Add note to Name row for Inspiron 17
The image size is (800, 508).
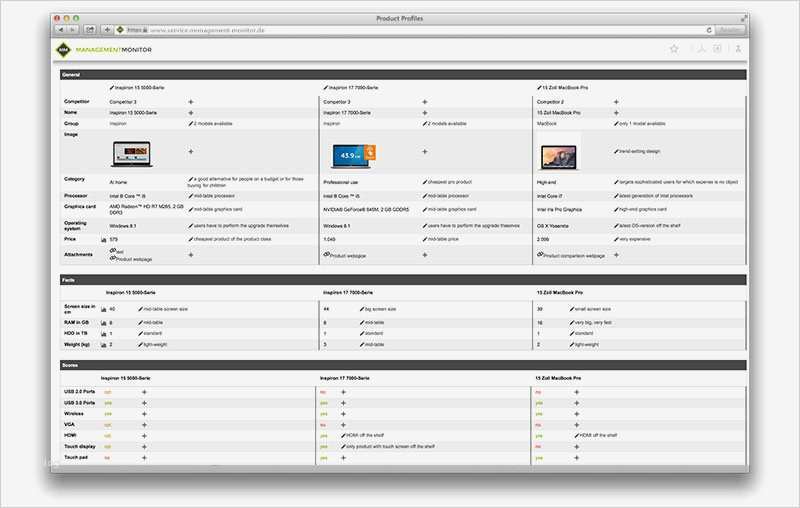424,113
